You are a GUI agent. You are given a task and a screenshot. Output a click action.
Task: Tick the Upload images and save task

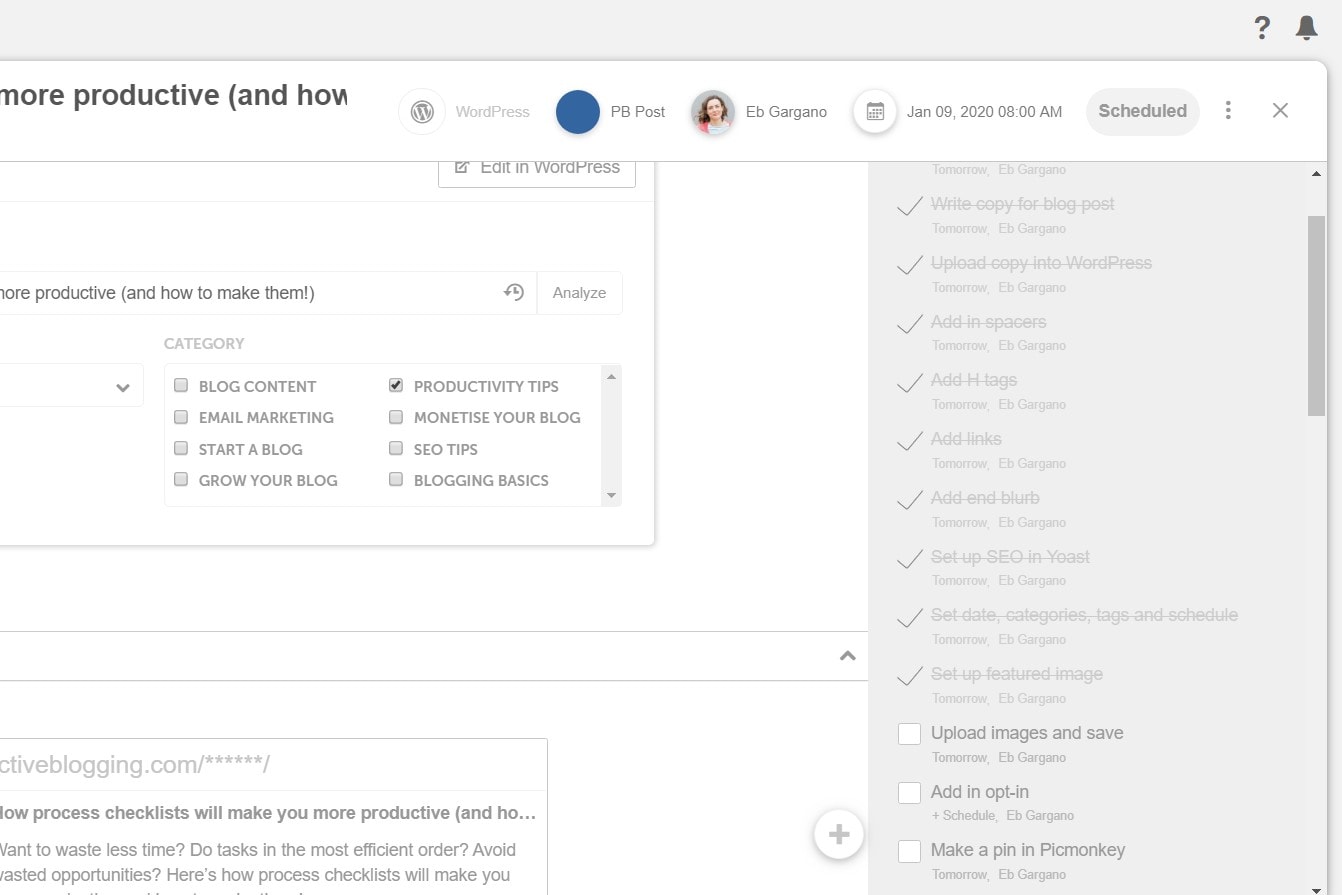point(909,734)
